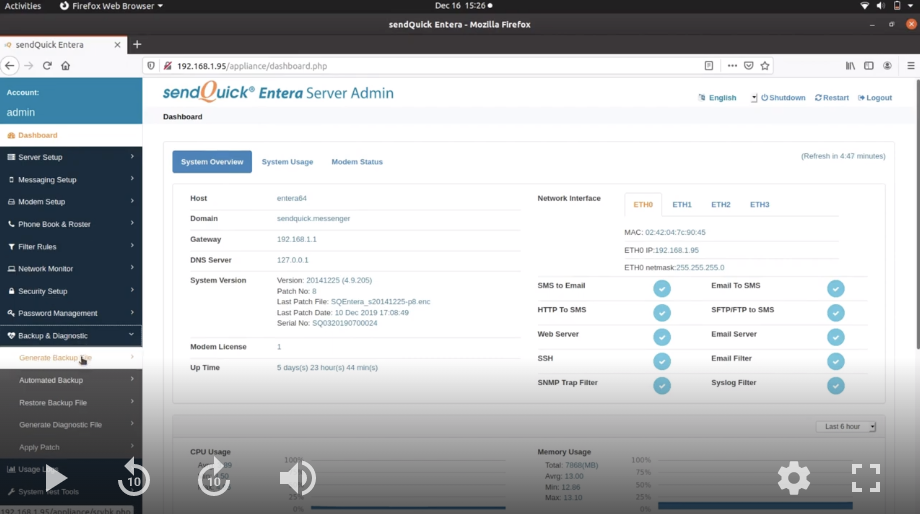Click the HTTP To SMS status checkmark
Image resolution: width=920 pixels, height=514 pixels.
[x=662, y=313]
